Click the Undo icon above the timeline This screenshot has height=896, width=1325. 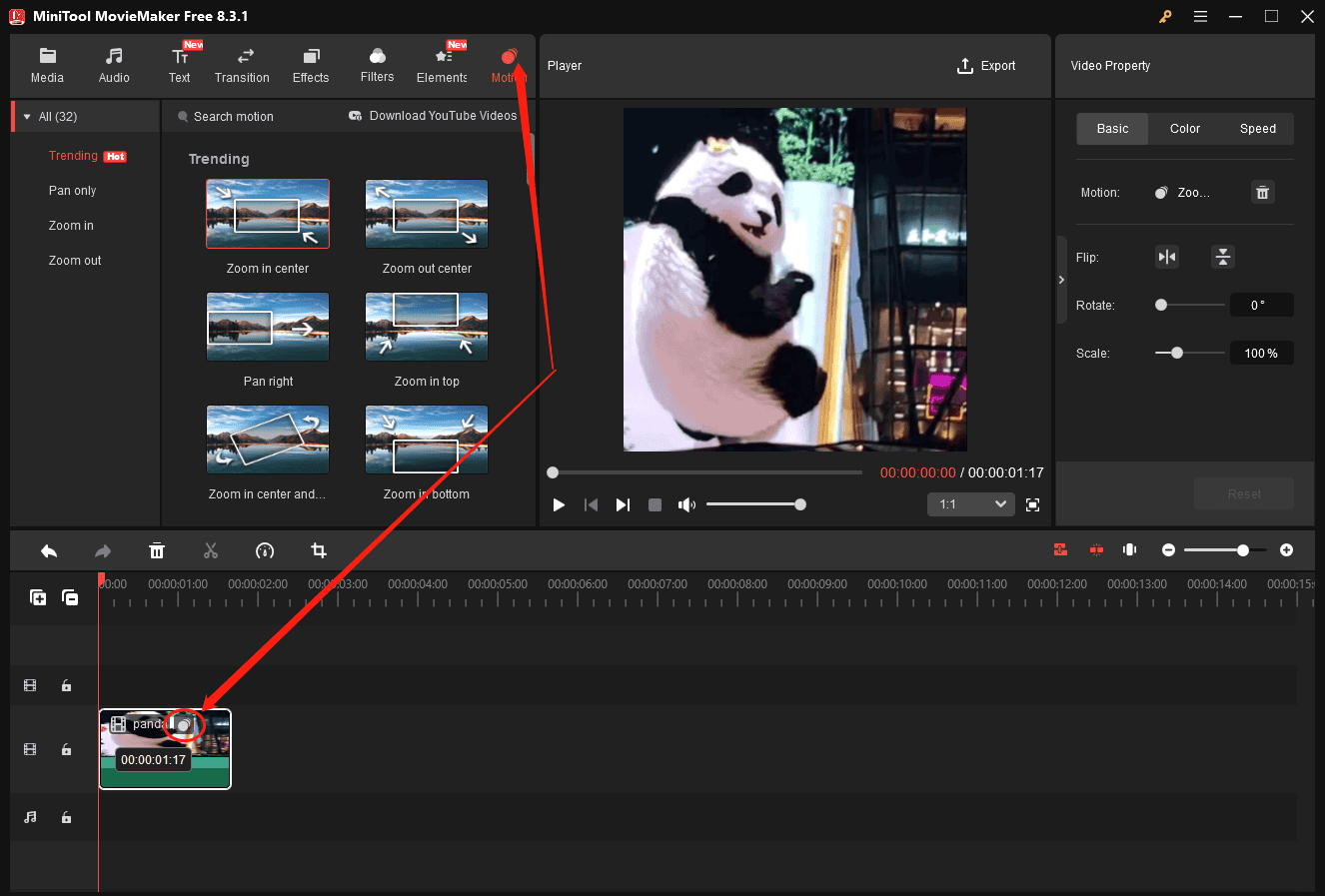point(48,550)
